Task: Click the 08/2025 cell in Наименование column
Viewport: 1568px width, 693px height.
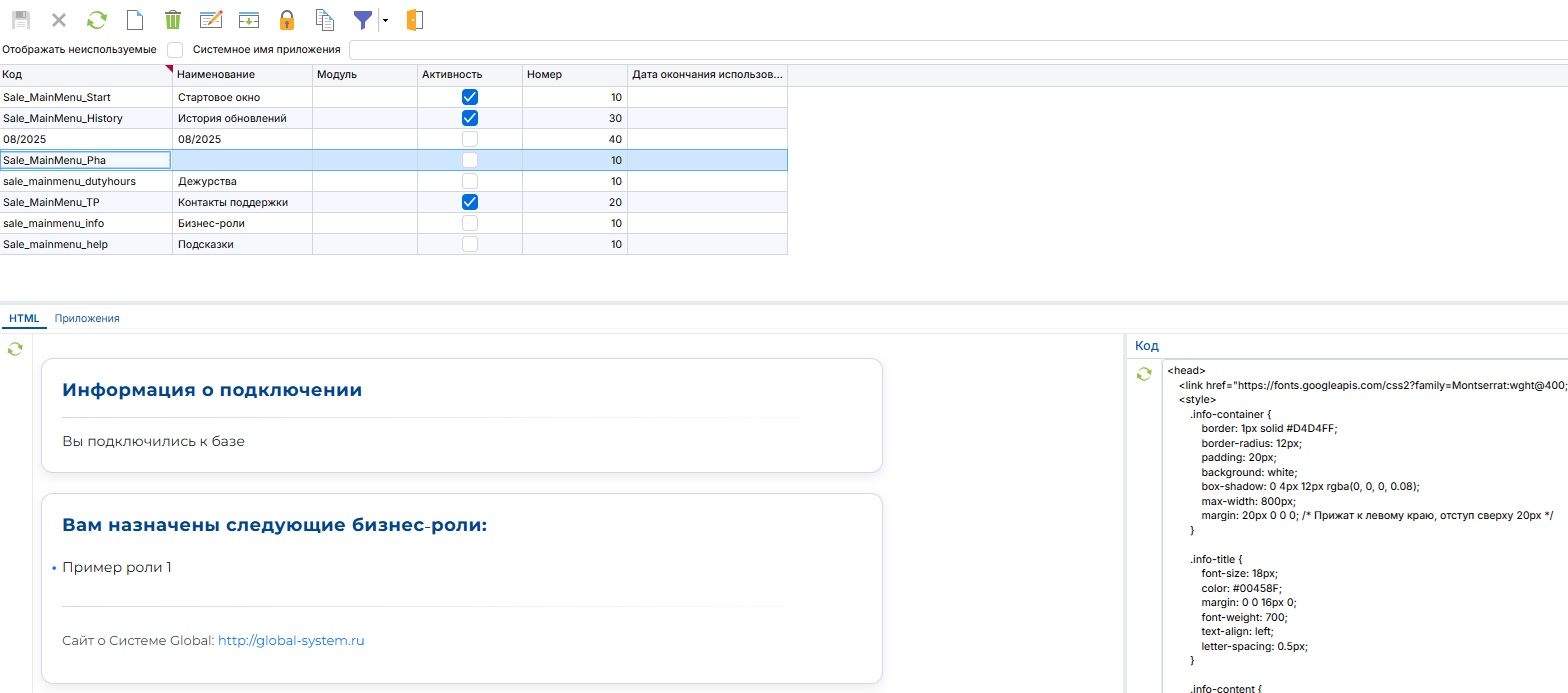Action: [x=243, y=139]
